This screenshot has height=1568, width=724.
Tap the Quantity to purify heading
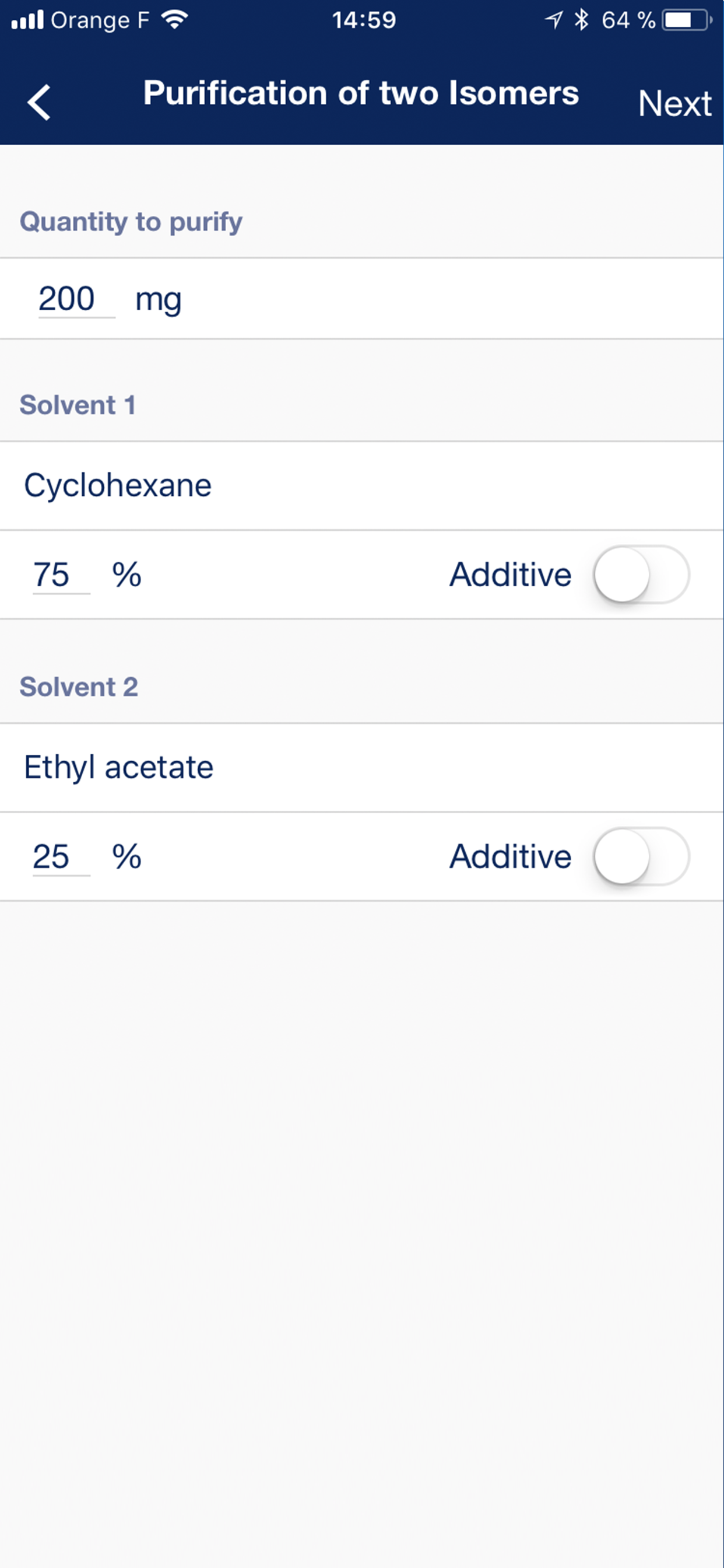(131, 222)
